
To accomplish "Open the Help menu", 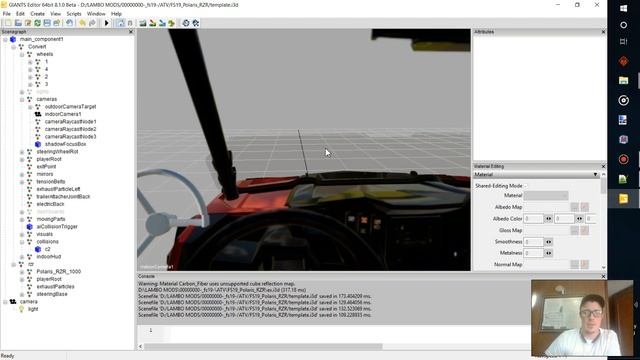I will pos(116,13).
